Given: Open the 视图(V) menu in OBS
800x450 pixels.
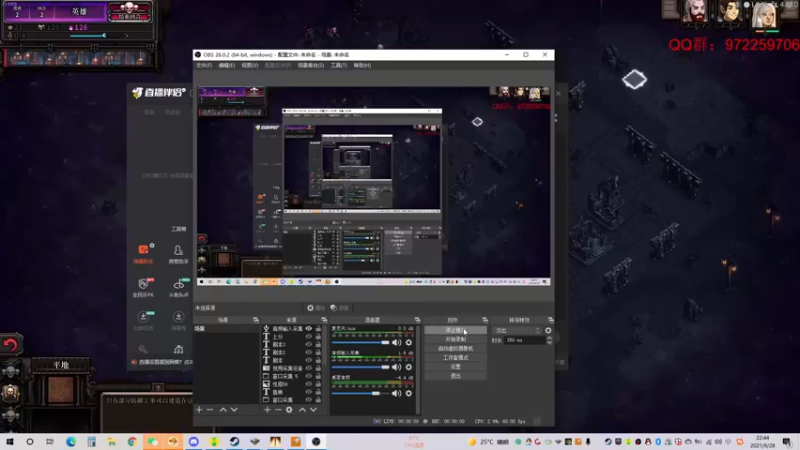Looking at the screenshot, I should [249, 65].
